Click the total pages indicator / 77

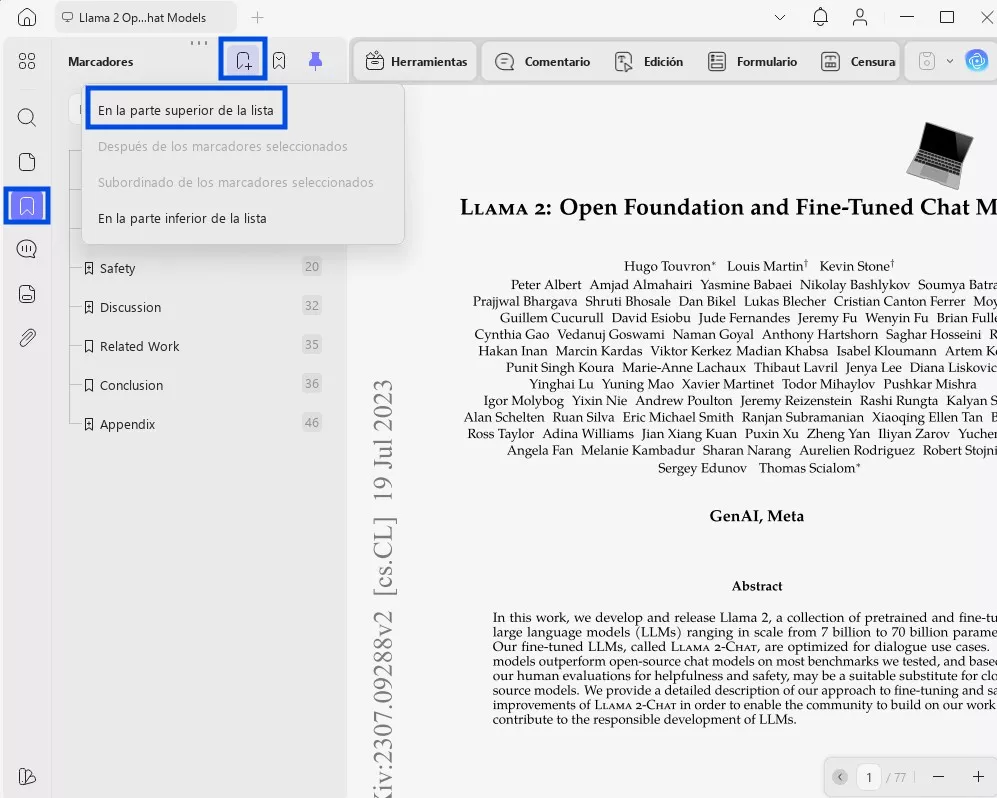(896, 777)
